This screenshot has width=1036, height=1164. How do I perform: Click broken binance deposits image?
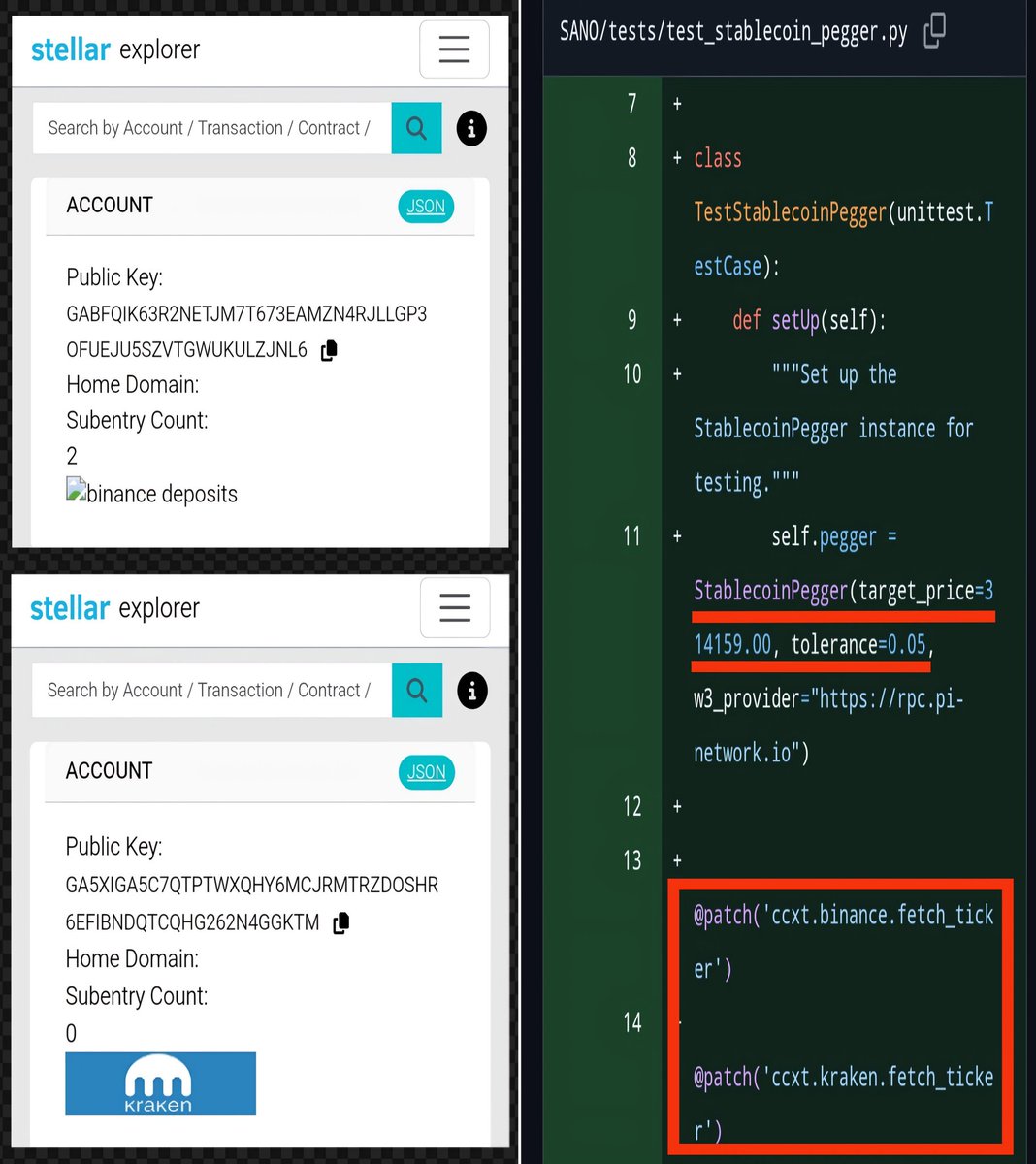(151, 492)
